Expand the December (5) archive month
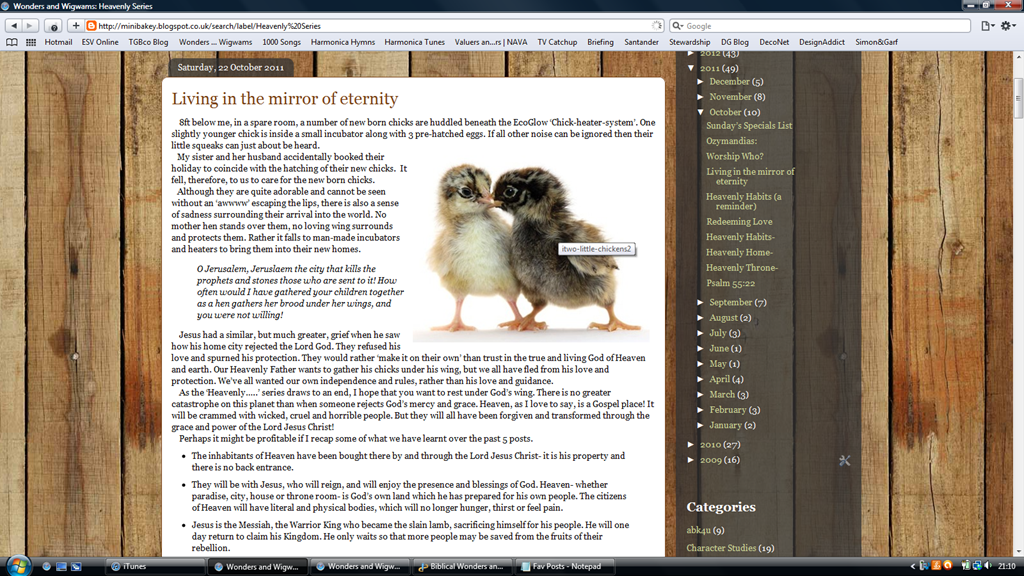 700,82
